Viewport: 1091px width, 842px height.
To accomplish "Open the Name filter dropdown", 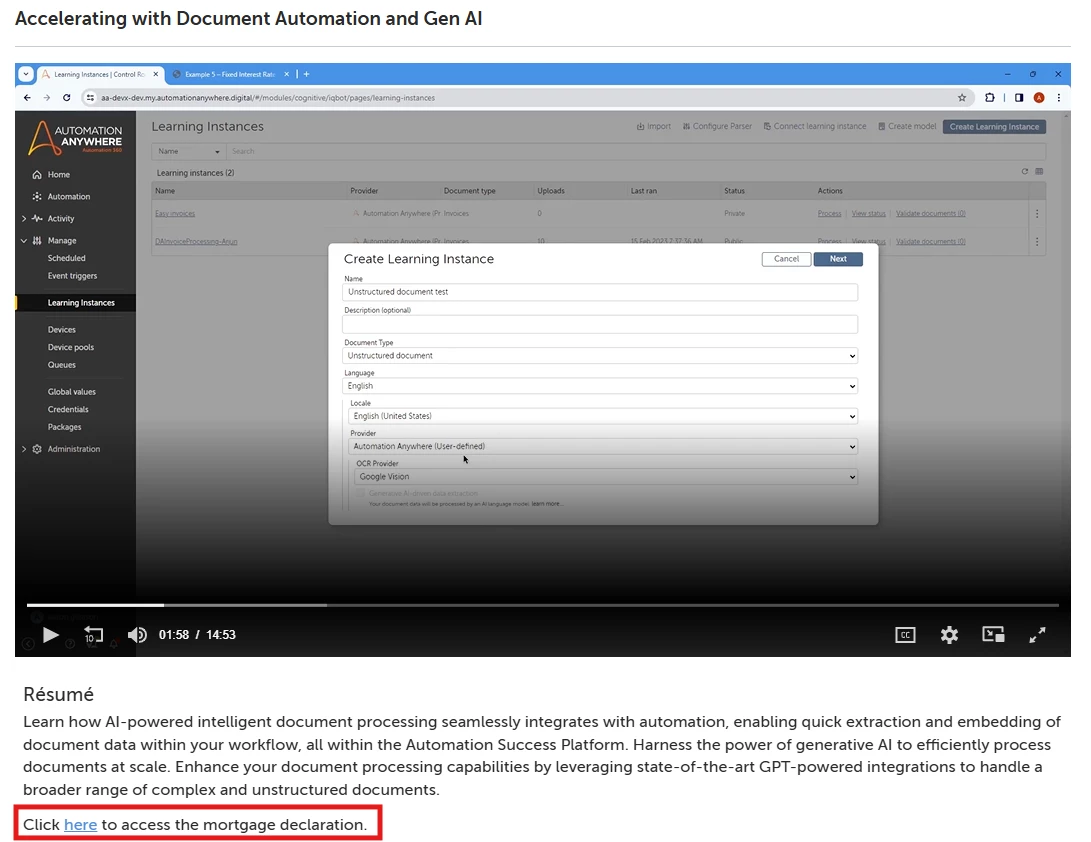I will (x=189, y=152).
